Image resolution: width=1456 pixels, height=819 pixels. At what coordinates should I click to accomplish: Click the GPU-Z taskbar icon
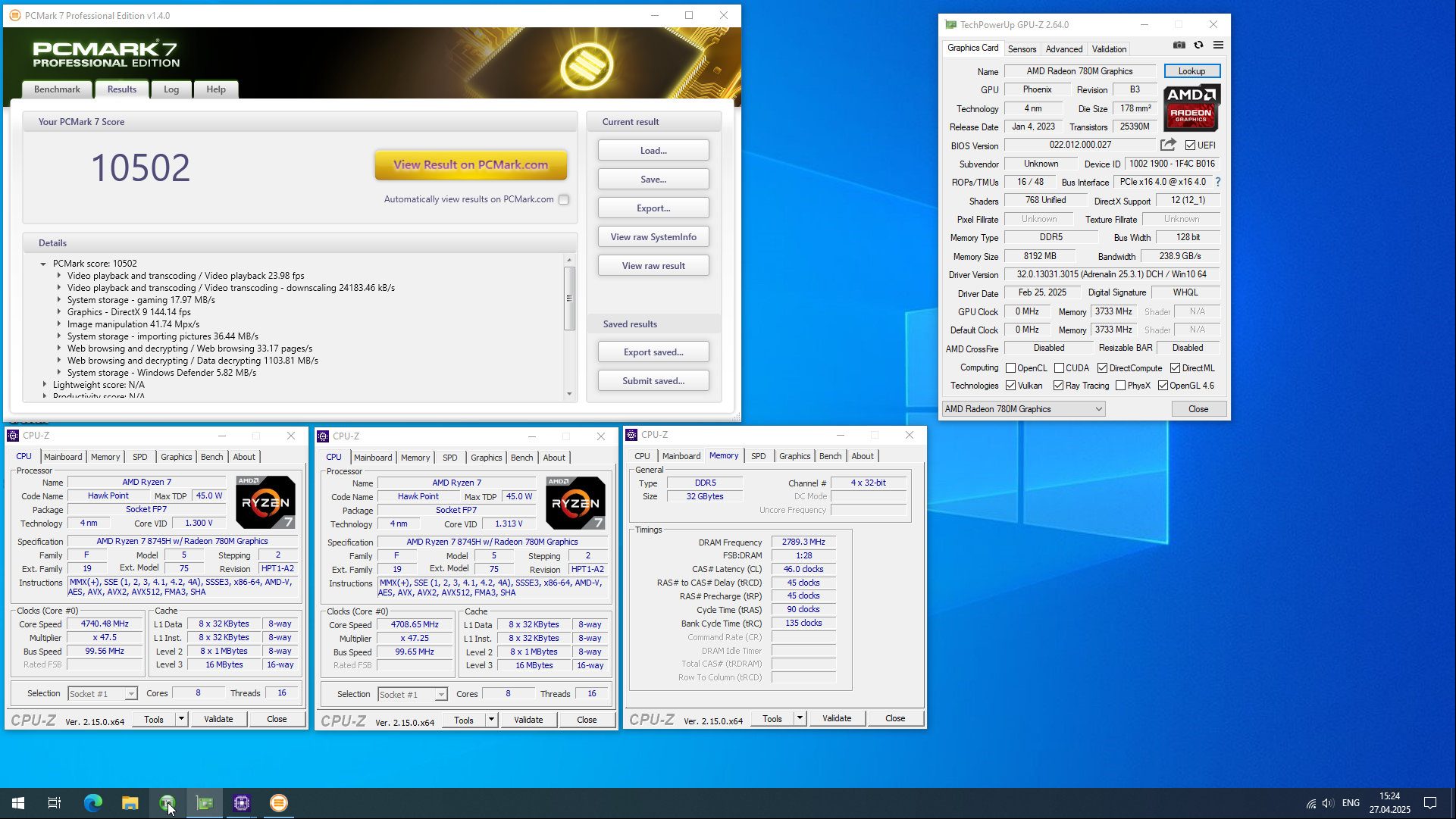[205, 803]
